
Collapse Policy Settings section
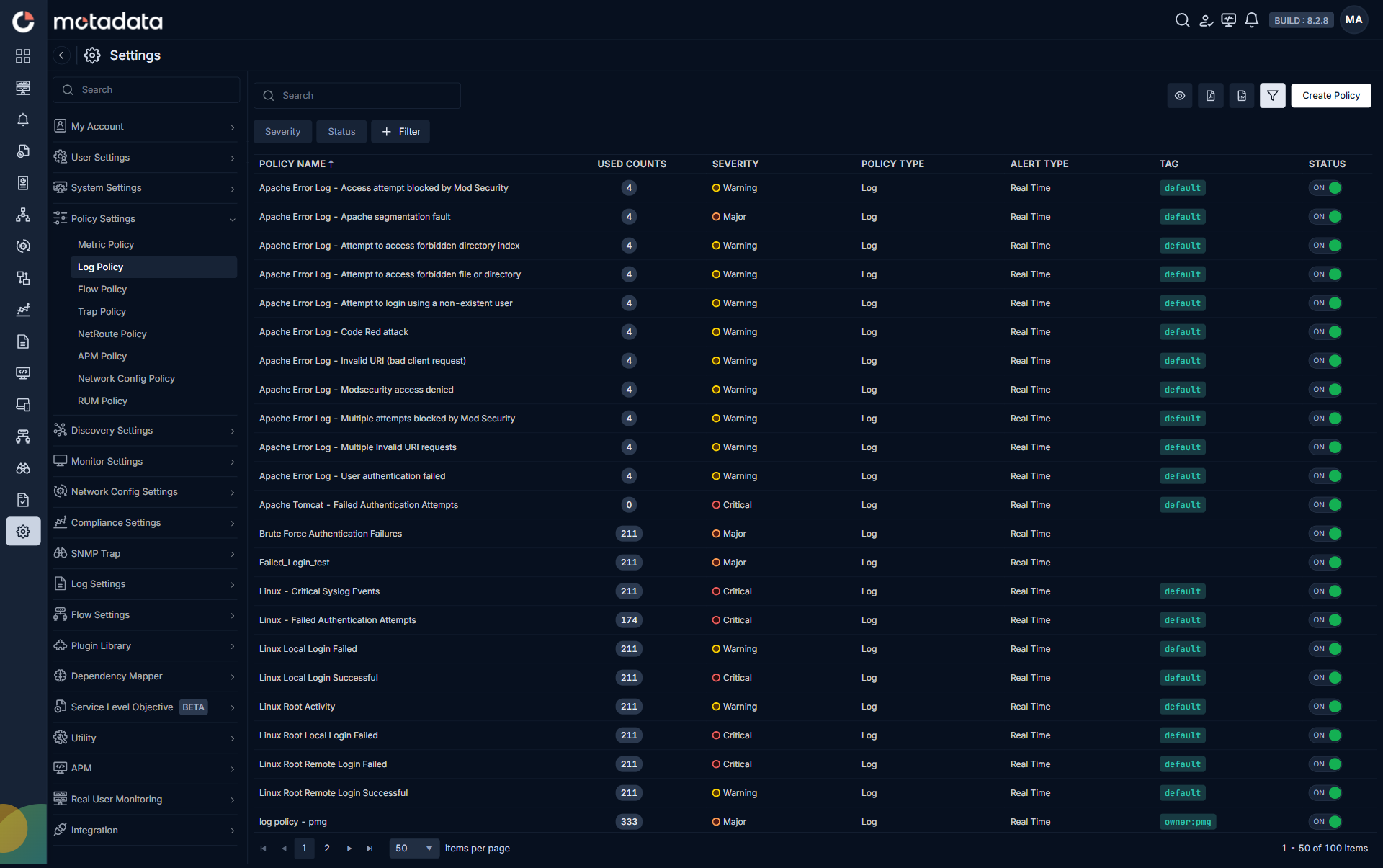tap(146, 219)
